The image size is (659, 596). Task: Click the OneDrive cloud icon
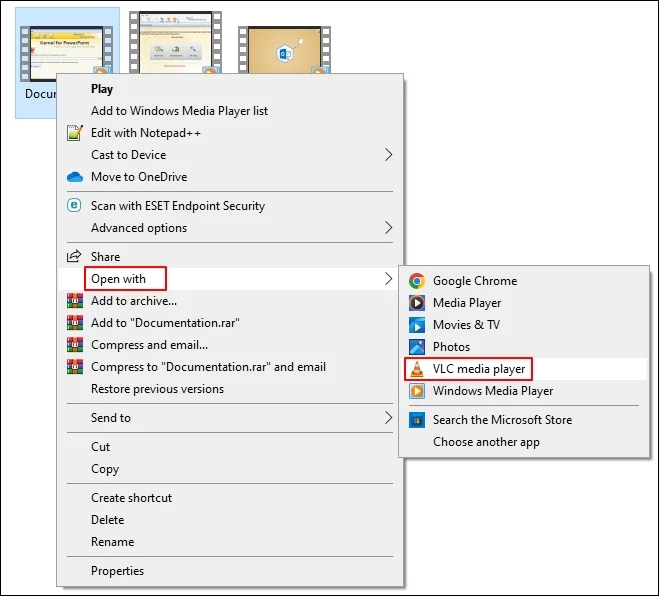point(74,177)
